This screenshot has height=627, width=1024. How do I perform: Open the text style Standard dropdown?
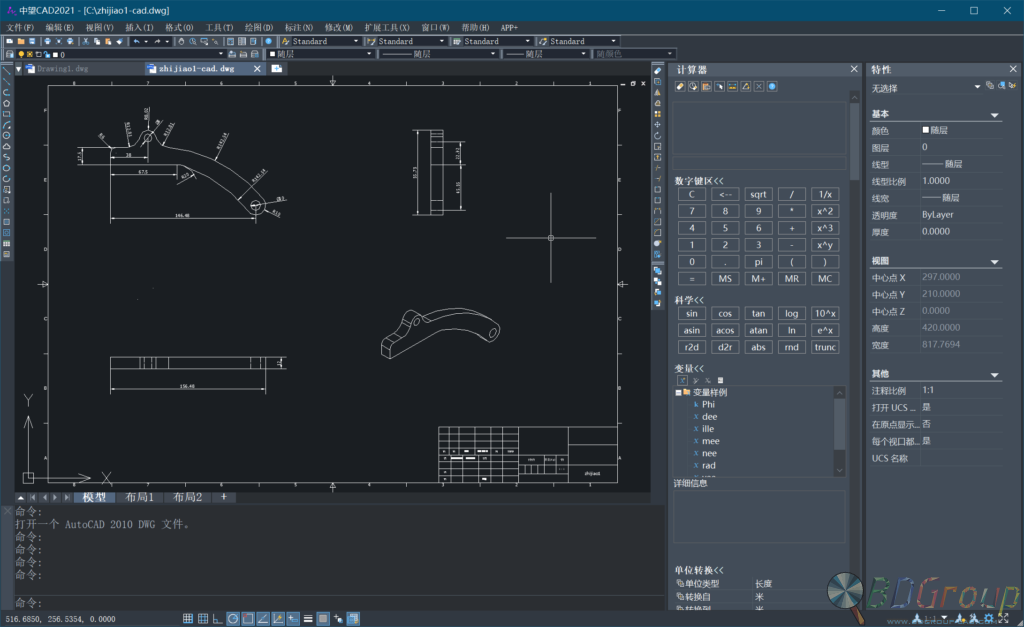pyautogui.click(x=356, y=41)
